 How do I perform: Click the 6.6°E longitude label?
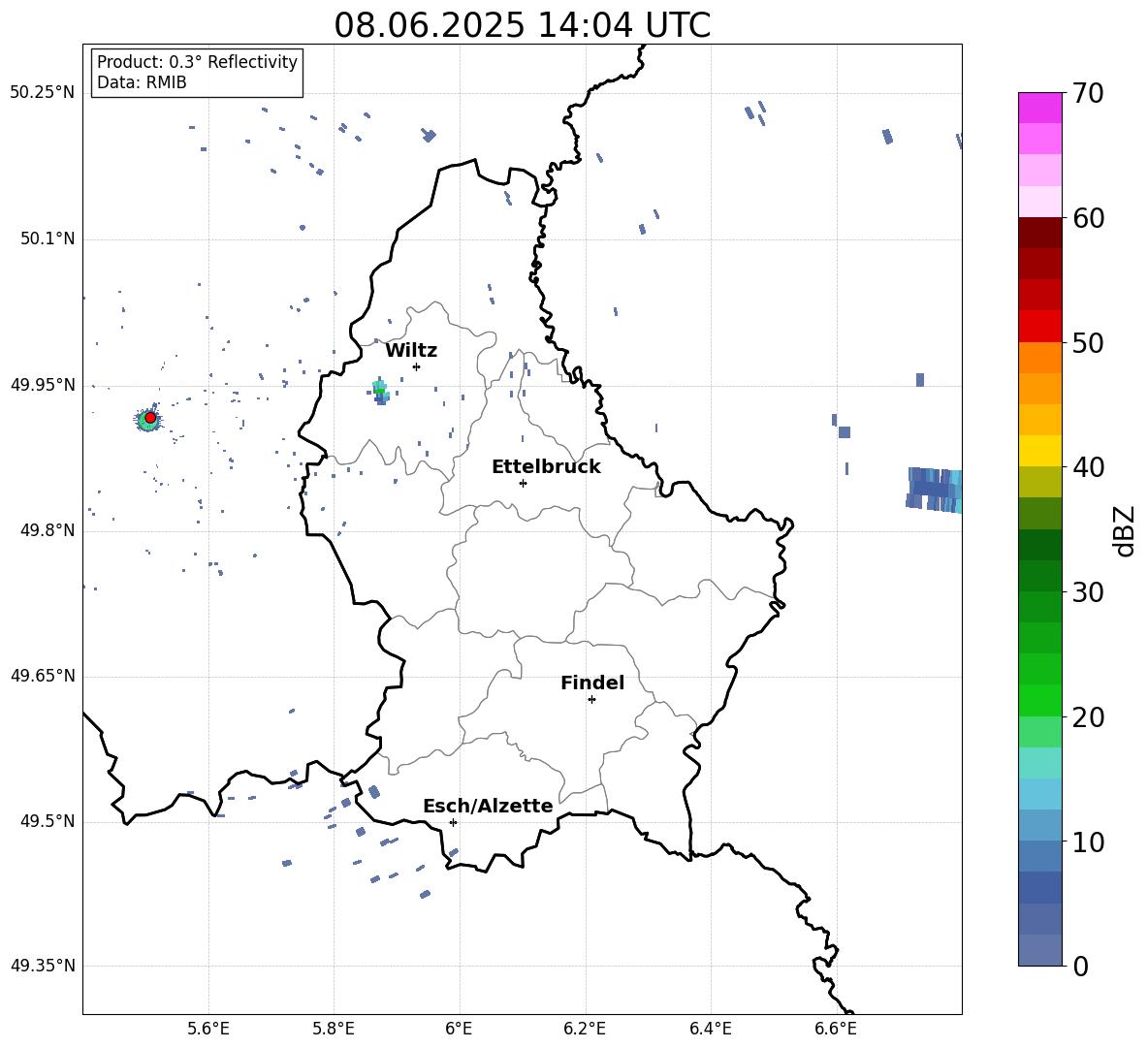tap(836, 1029)
